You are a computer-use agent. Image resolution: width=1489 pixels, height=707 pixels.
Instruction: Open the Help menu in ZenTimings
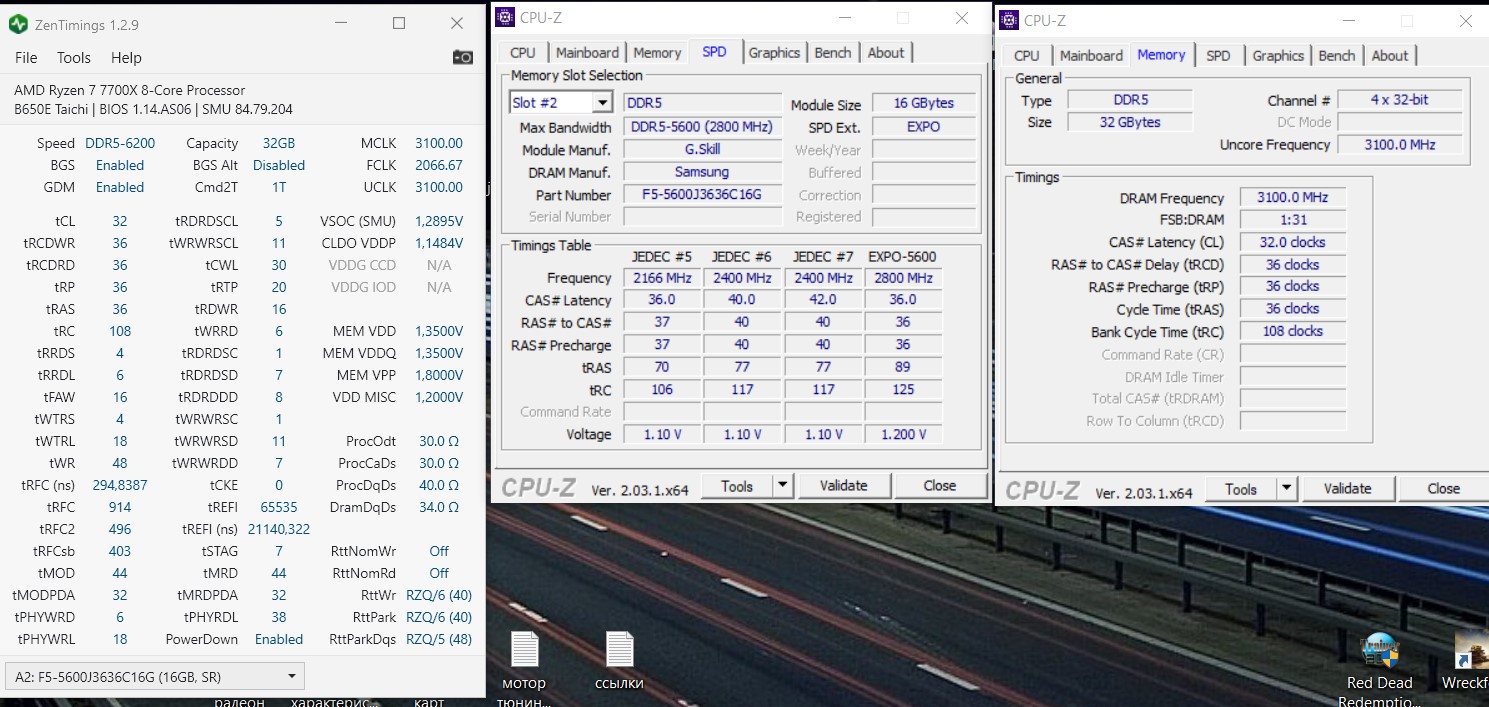pos(126,58)
